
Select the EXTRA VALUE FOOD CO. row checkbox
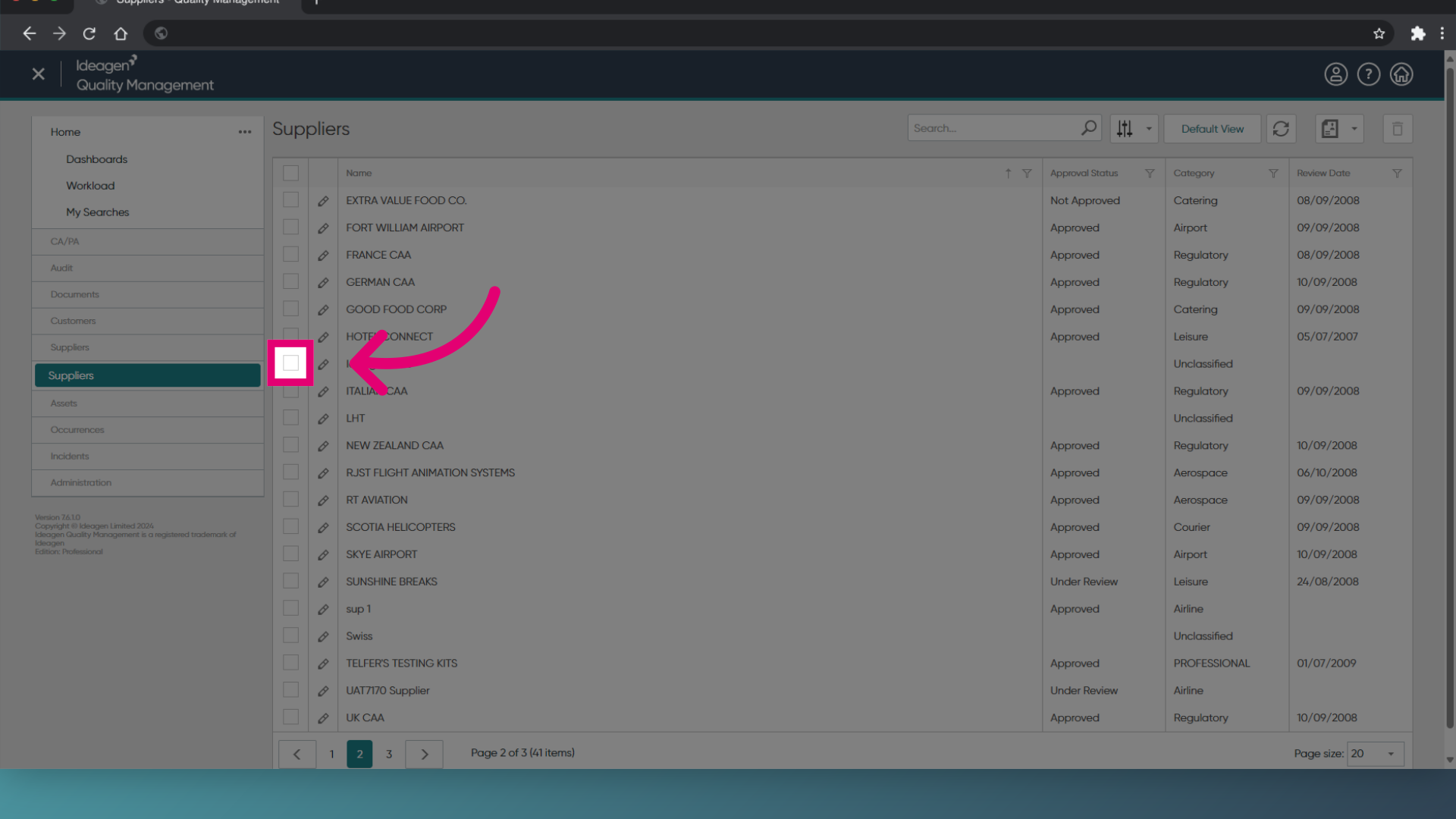290,200
